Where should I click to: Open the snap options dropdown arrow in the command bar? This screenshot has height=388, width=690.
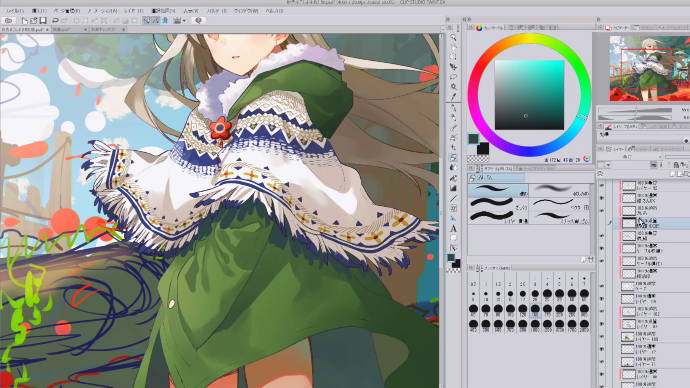[184, 20]
